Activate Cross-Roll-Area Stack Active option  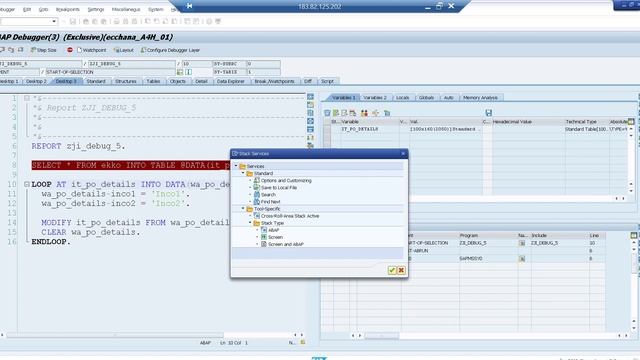290,216
